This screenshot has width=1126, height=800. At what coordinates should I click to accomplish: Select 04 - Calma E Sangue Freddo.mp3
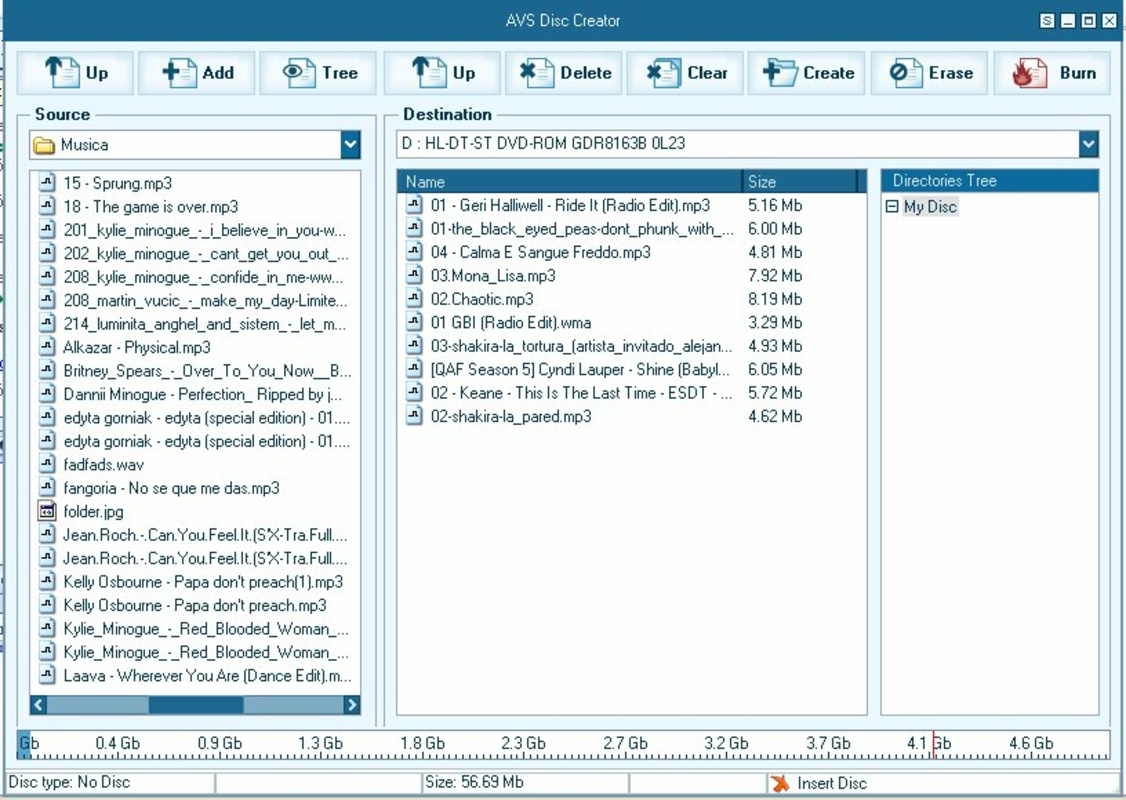[541, 252]
